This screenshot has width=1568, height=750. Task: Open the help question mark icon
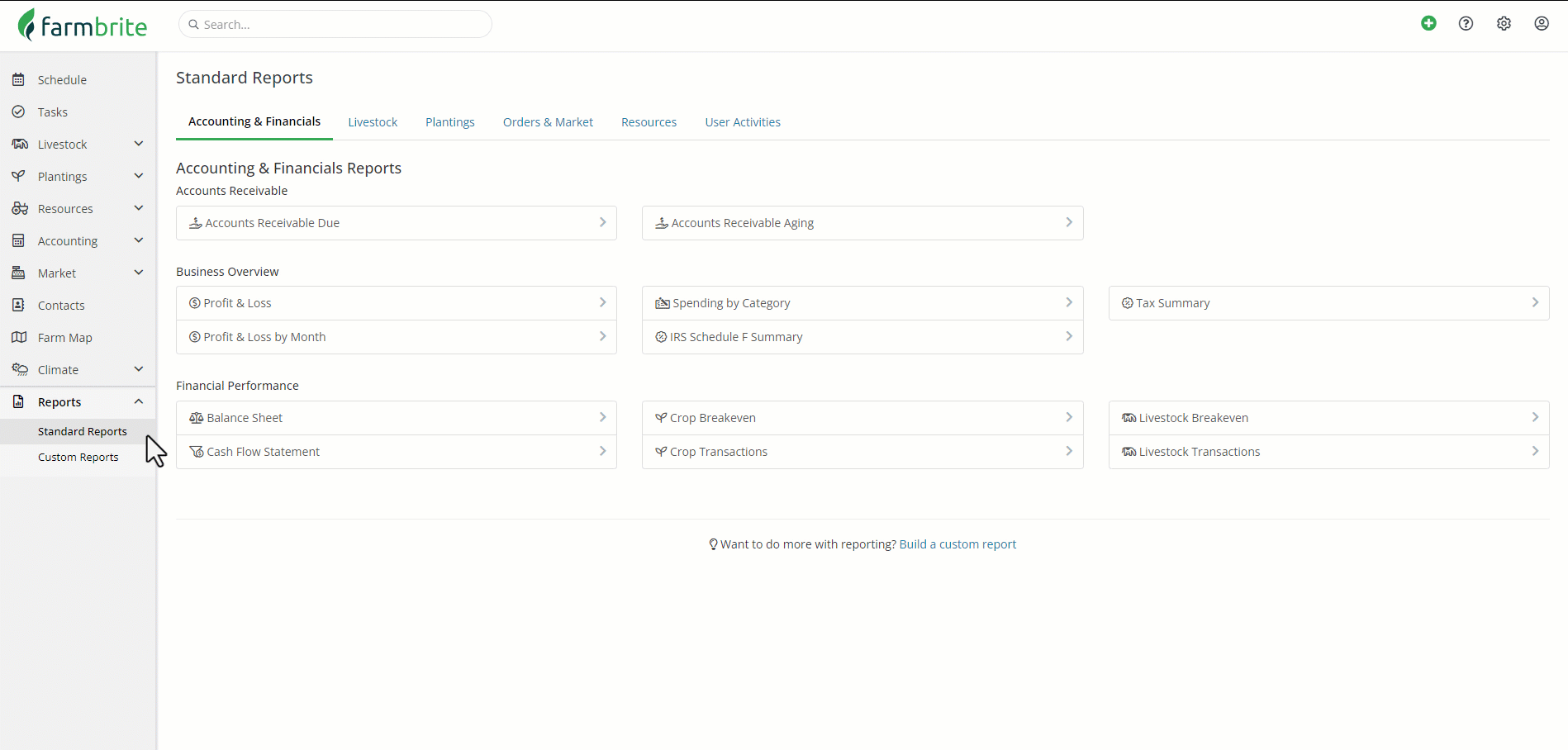(x=1466, y=23)
